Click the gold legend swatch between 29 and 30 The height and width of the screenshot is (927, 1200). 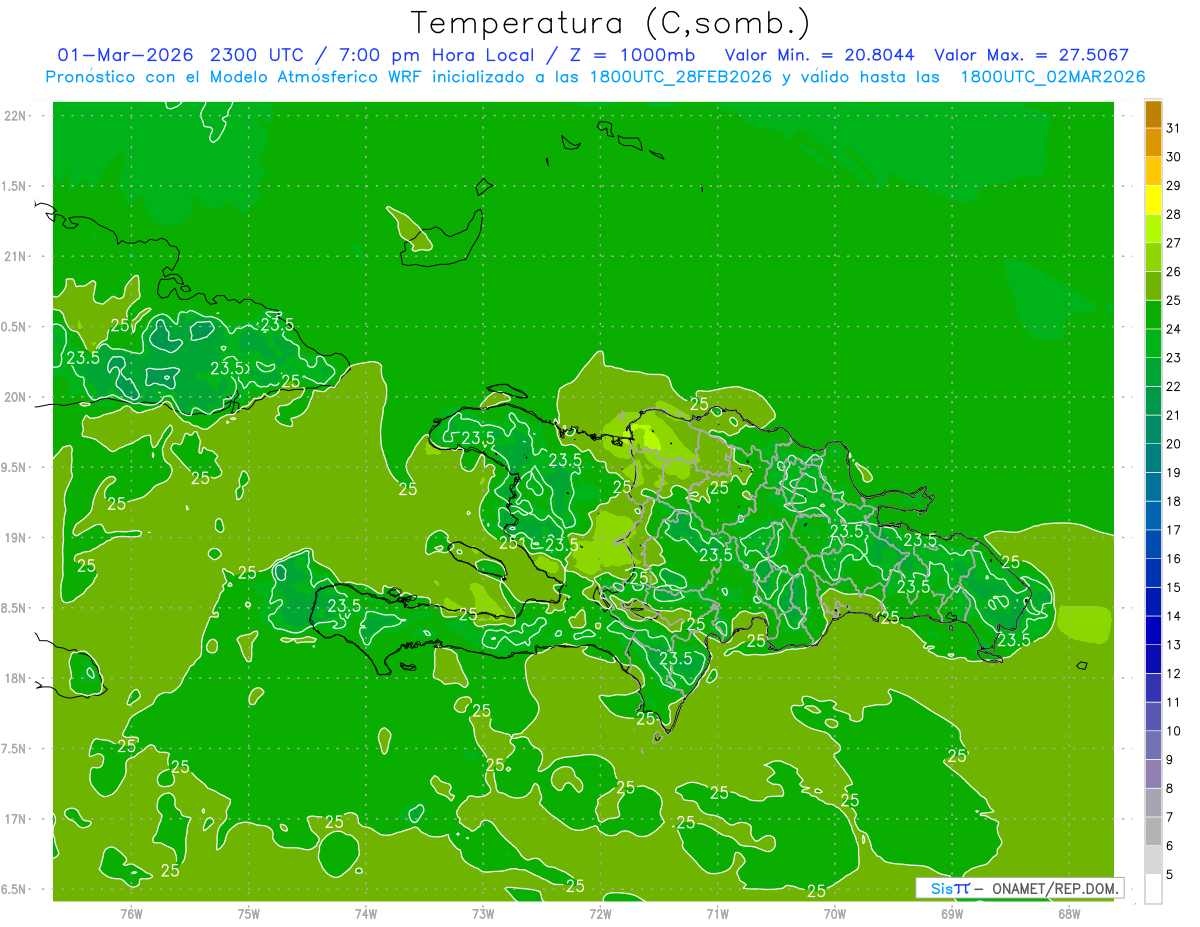pyautogui.click(x=1153, y=171)
